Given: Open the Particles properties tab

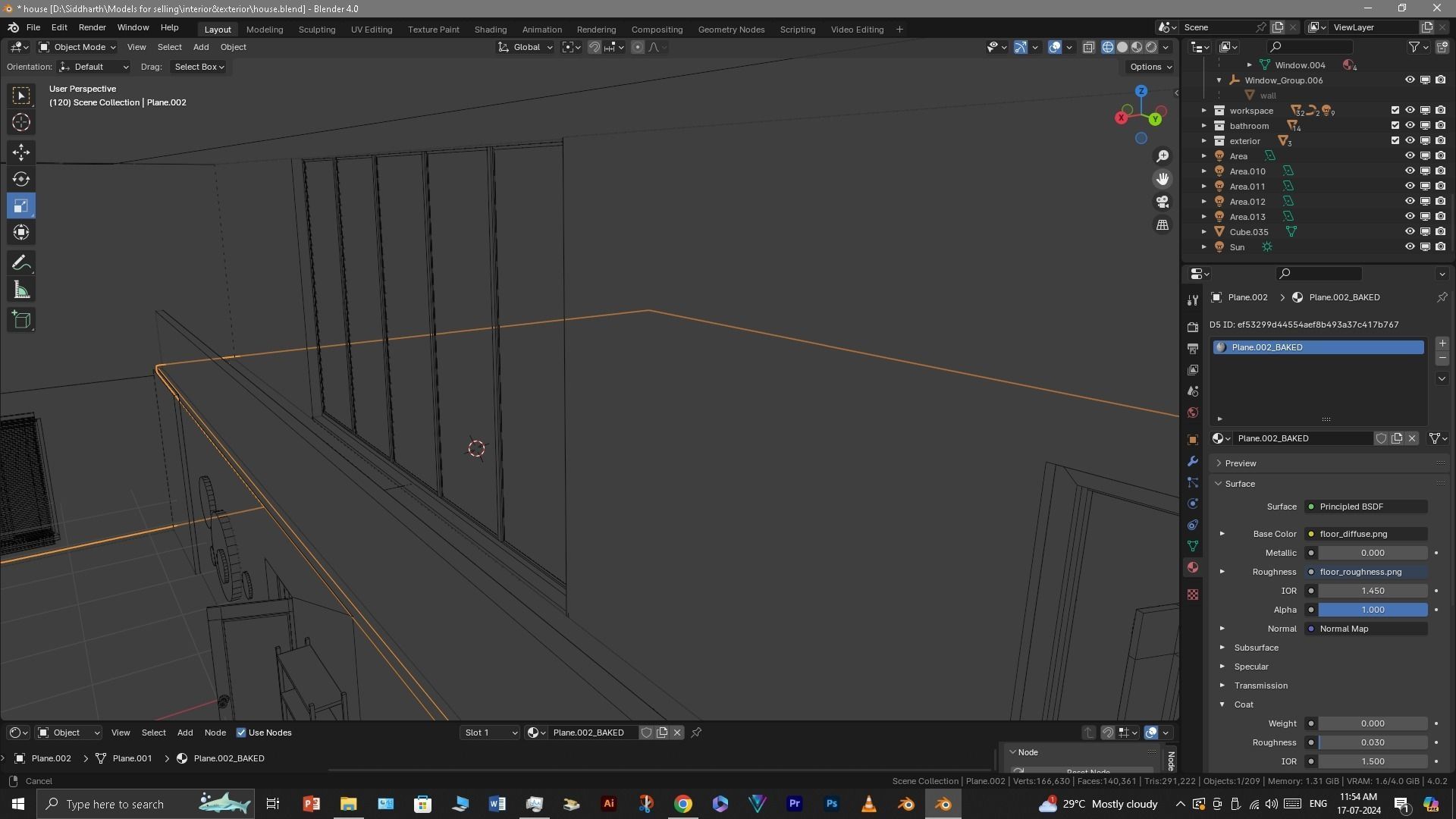Looking at the screenshot, I should (x=1193, y=482).
